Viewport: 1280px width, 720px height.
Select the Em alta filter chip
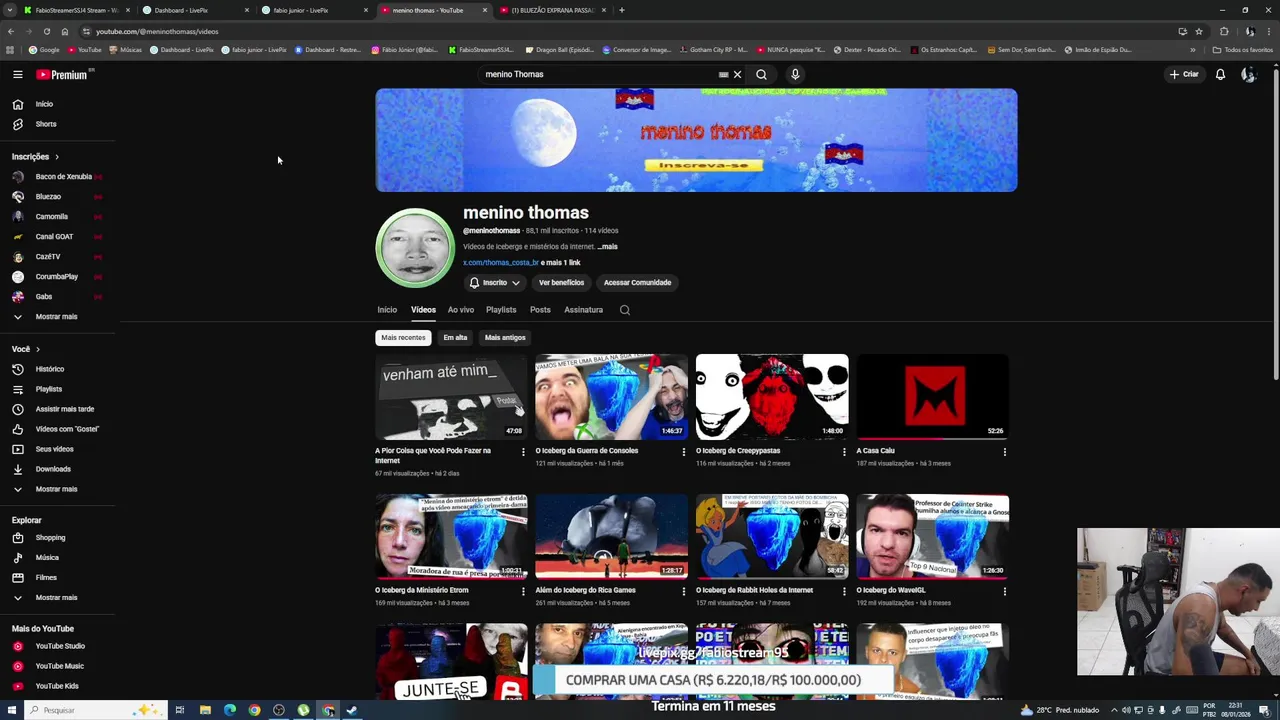pos(455,338)
